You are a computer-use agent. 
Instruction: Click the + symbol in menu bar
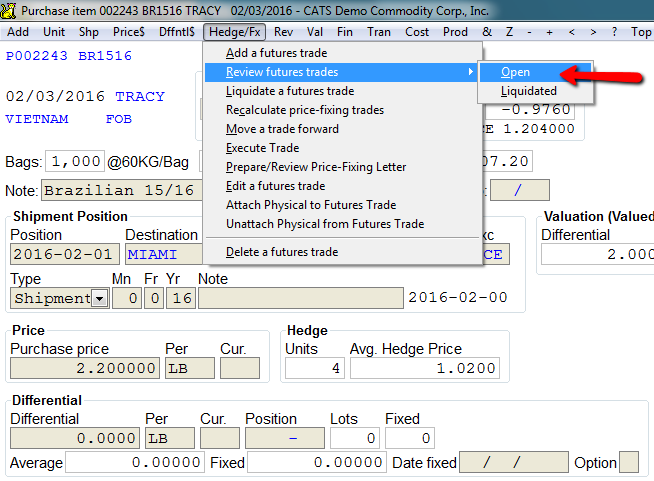(x=550, y=32)
